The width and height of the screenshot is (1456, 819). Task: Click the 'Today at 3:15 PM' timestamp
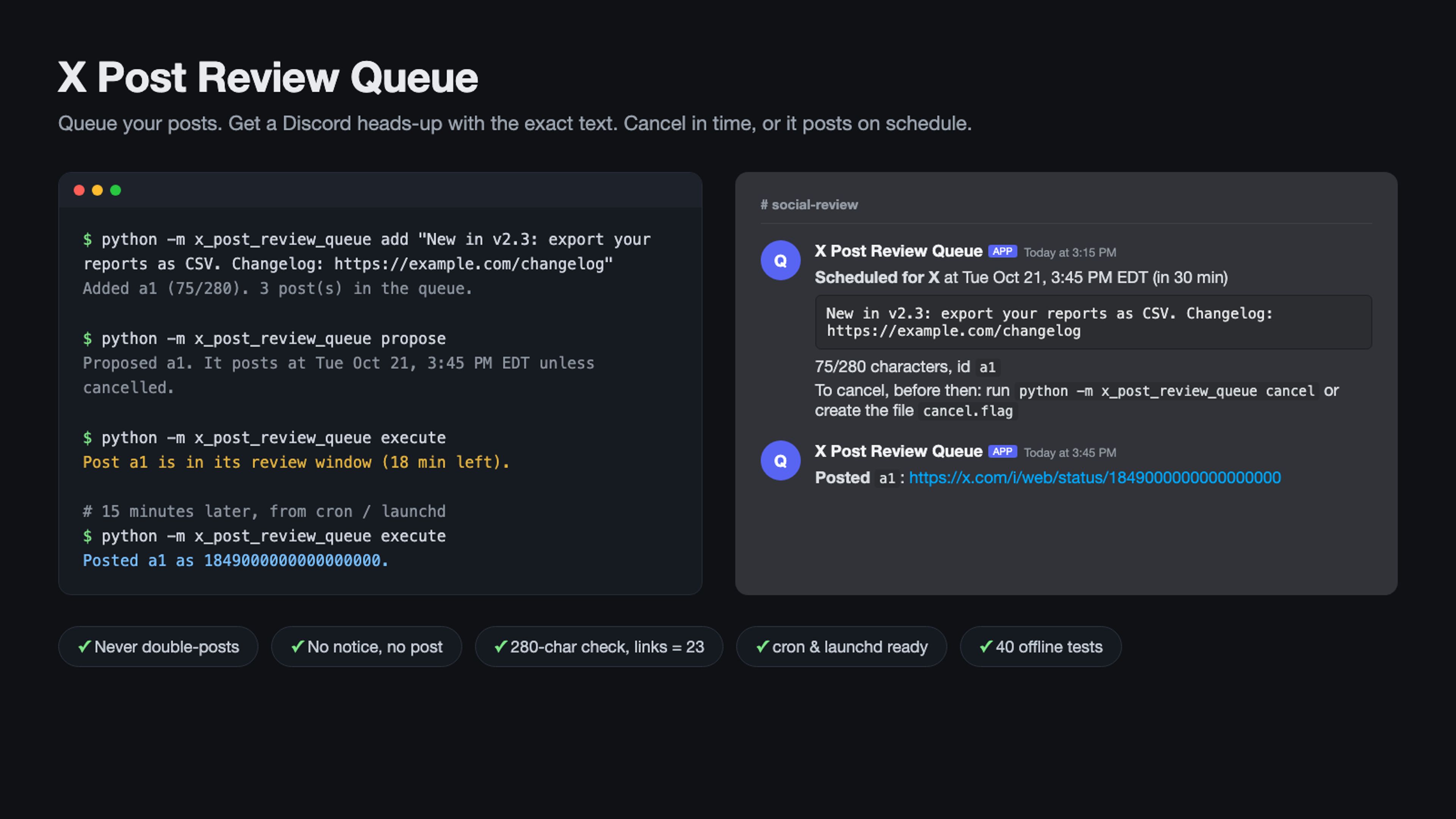(x=1070, y=253)
